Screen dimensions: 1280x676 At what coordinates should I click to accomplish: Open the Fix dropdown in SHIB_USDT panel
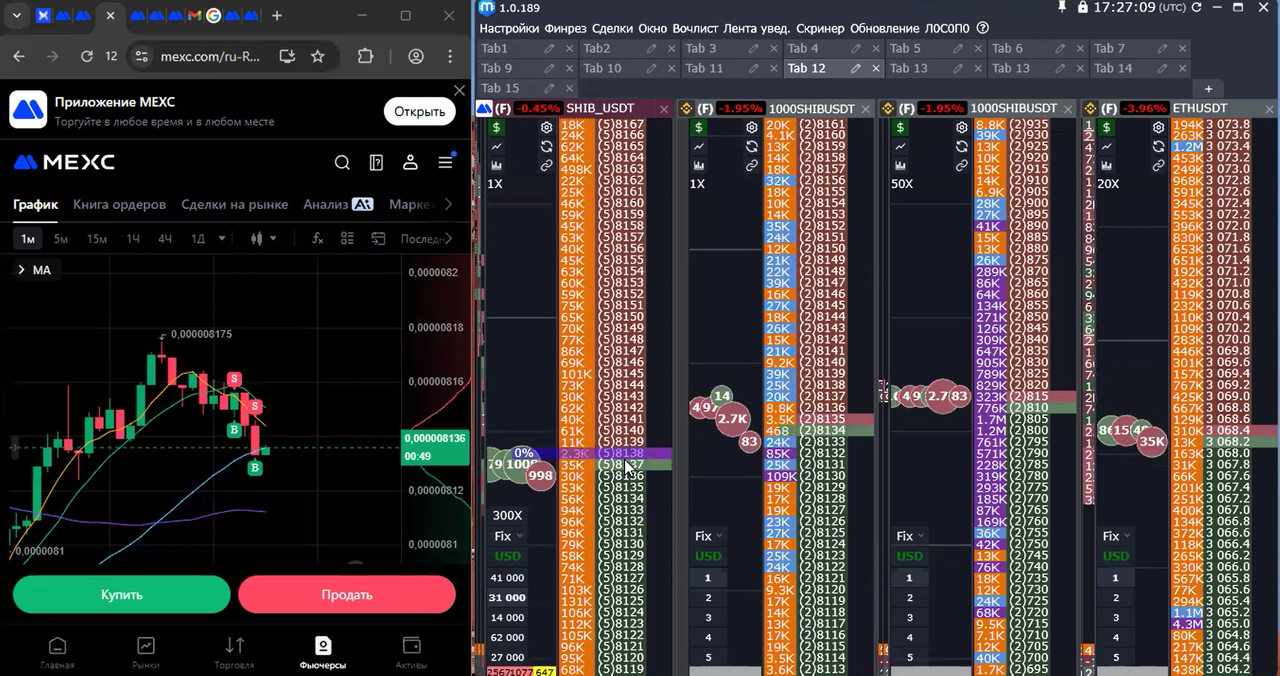[x=508, y=536]
